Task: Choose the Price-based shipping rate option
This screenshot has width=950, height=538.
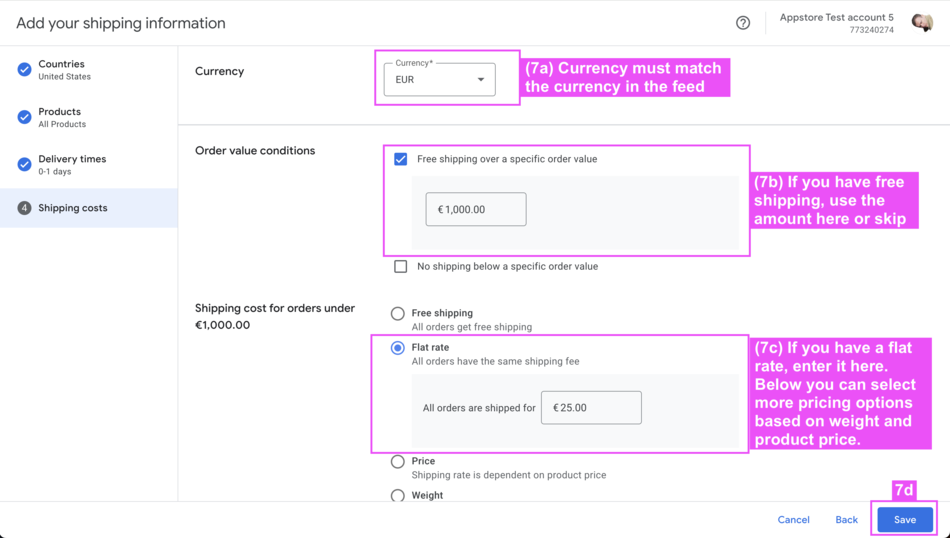Action: [398, 462]
